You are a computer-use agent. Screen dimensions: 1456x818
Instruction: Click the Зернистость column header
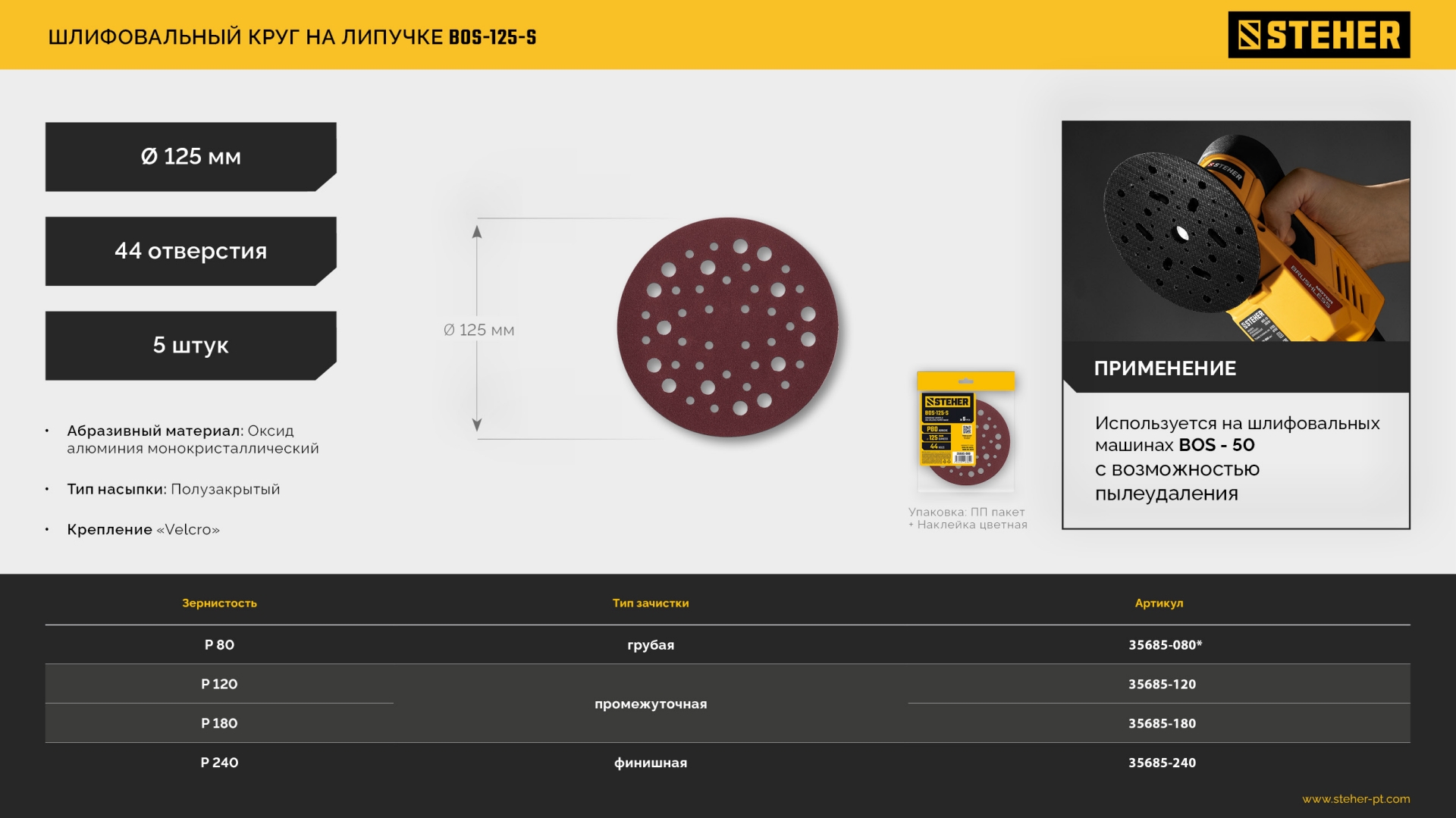click(x=219, y=603)
